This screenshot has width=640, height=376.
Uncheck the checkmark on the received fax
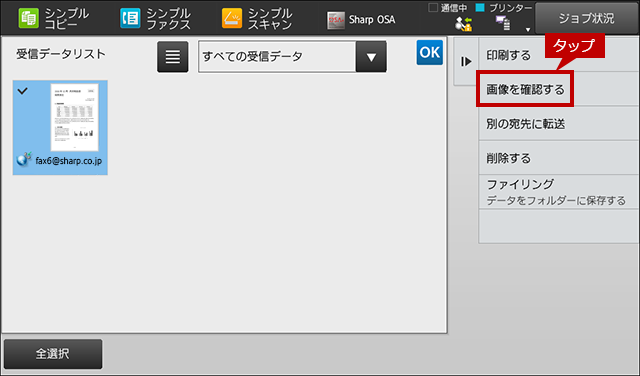click(x=22, y=91)
